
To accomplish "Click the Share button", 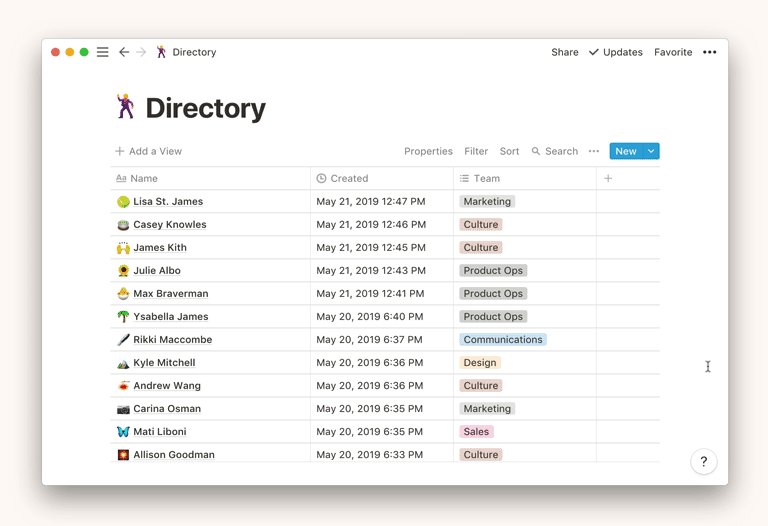I will (564, 52).
